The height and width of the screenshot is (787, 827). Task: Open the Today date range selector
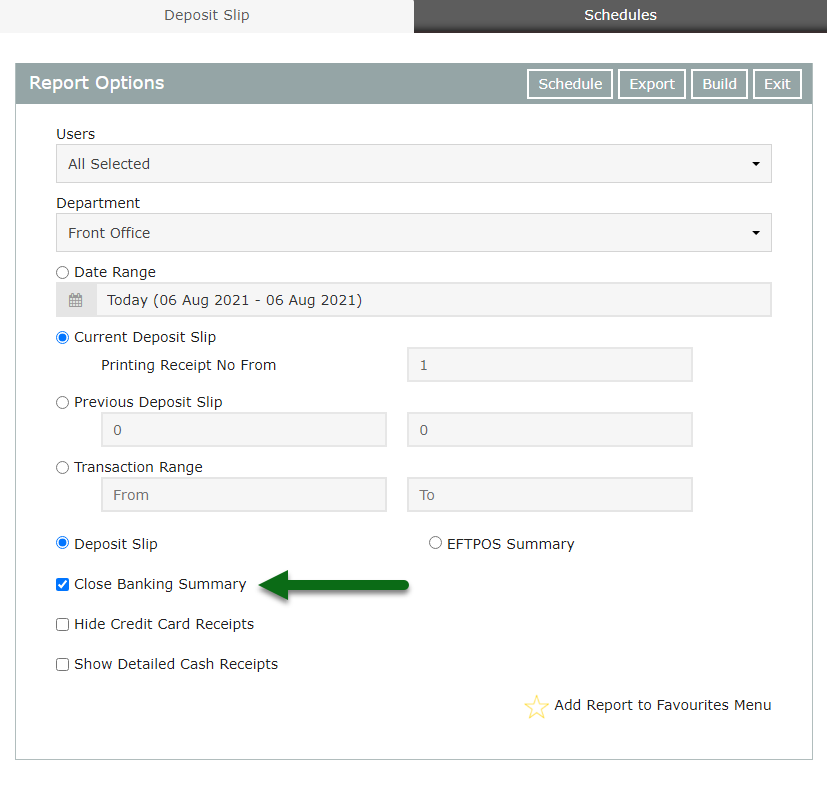point(434,300)
